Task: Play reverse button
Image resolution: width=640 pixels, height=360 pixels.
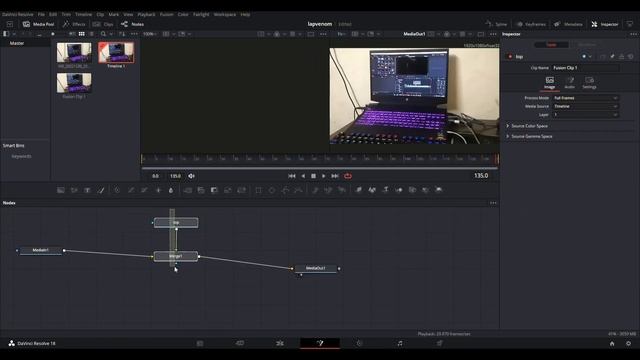Action: click(x=303, y=176)
